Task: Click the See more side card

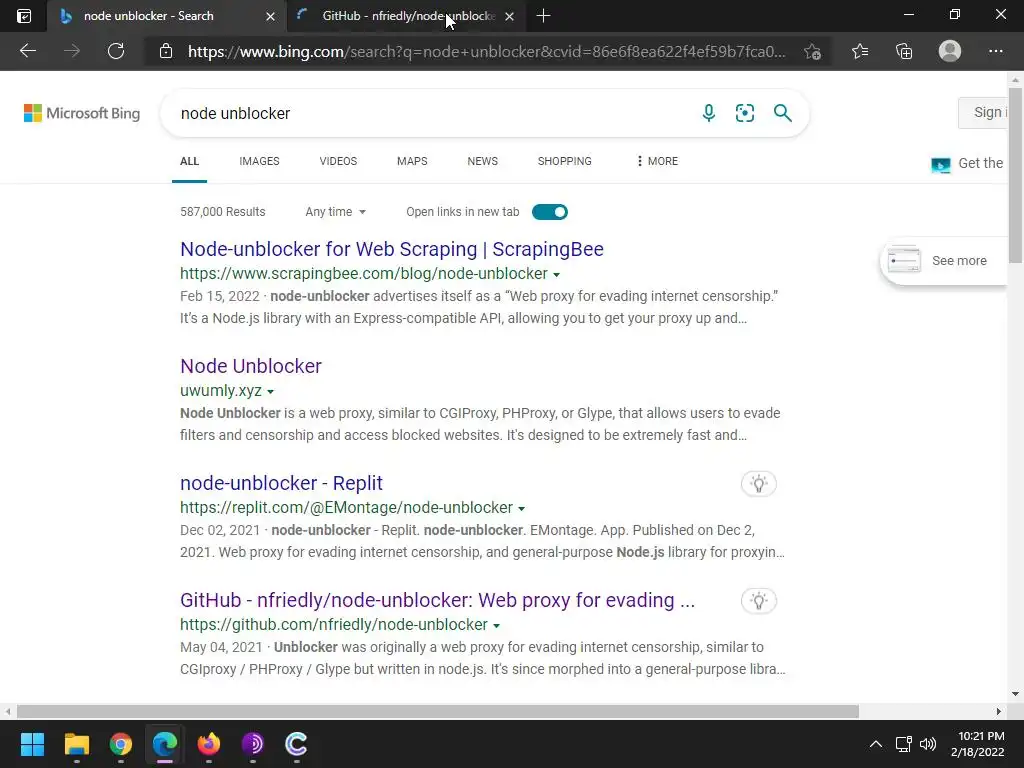Action: click(944, 260)
